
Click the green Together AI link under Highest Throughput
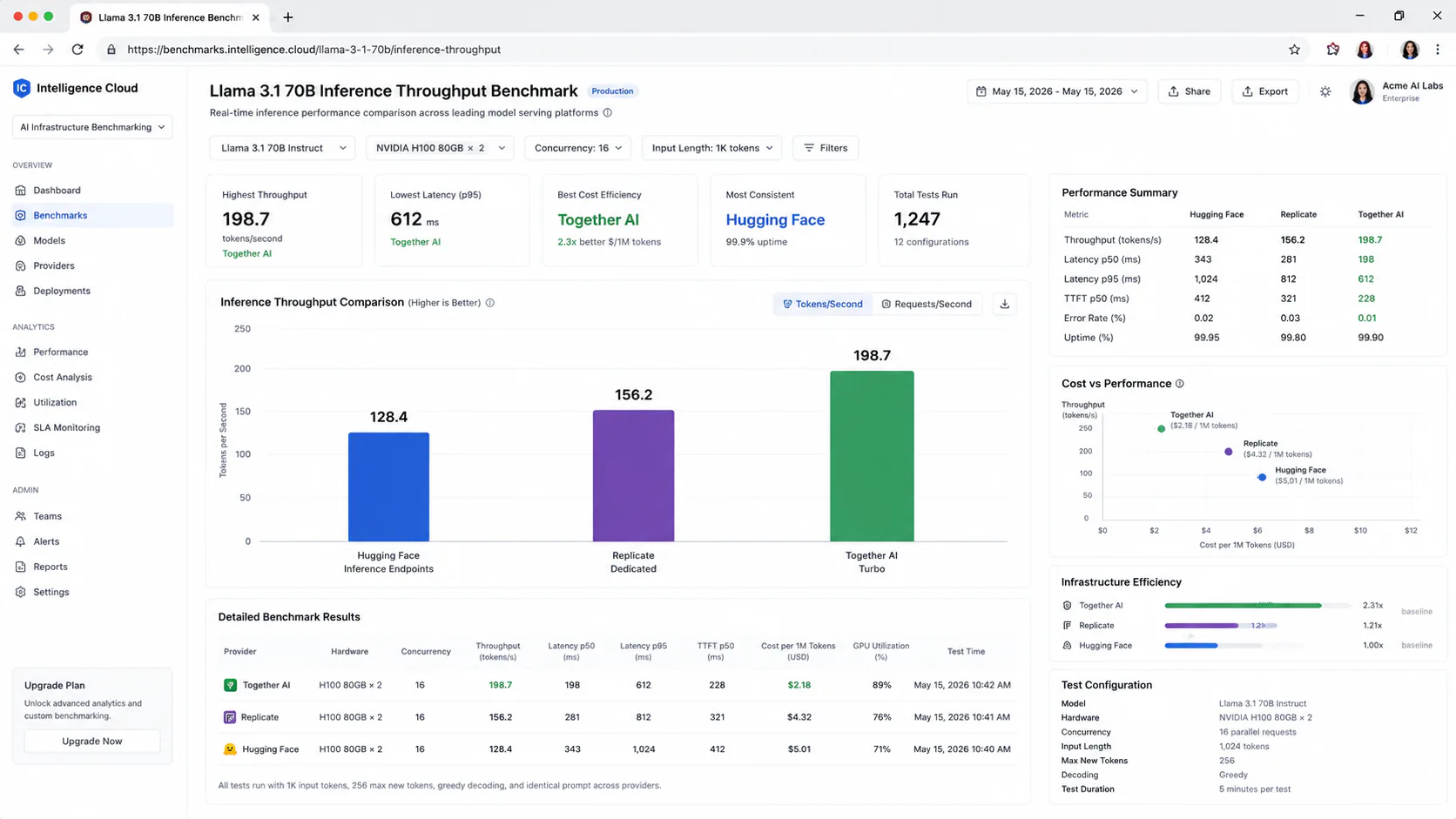246,254
